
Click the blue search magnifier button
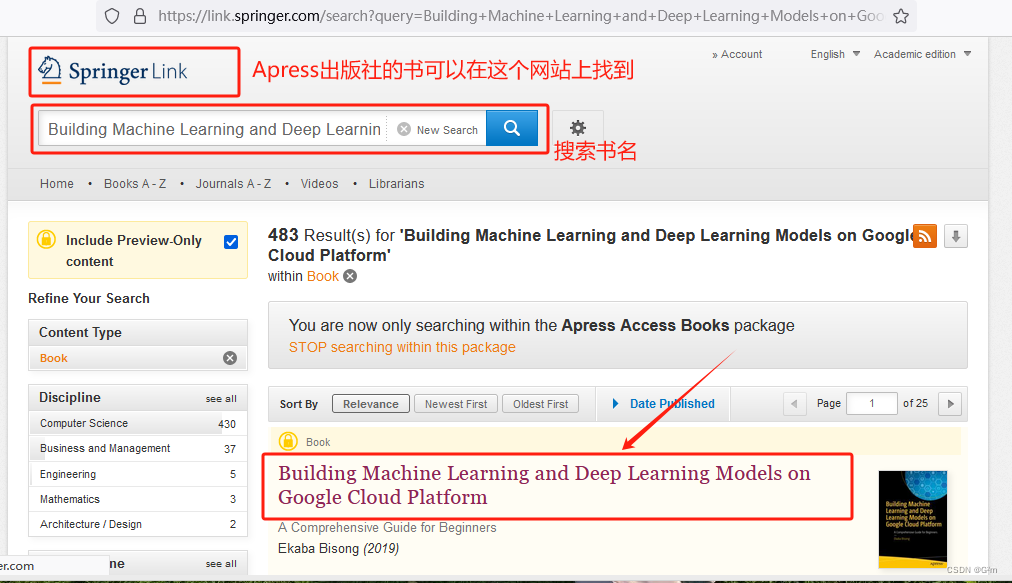coord(512,128)
